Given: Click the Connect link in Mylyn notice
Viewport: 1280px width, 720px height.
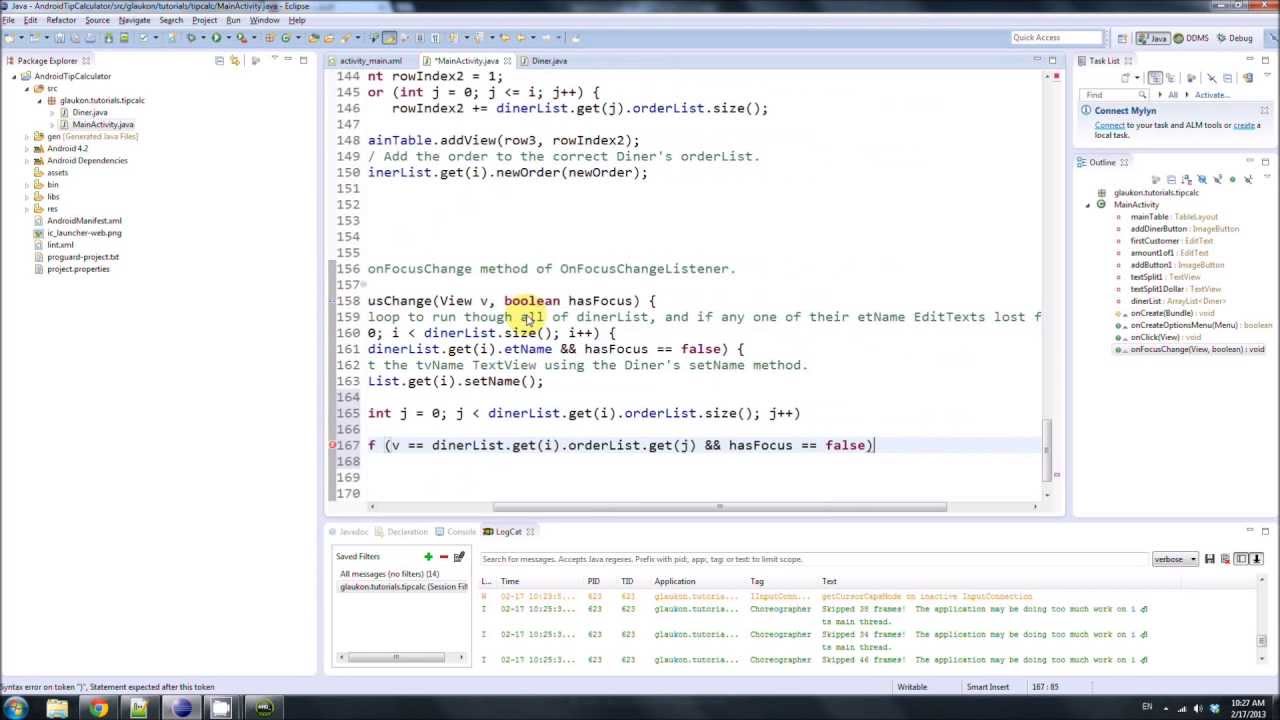Looking at the screenshot, I should (x=1109, y=125).
